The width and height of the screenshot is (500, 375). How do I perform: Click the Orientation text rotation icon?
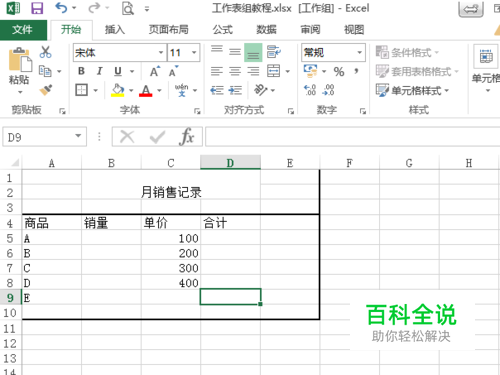coord(261,90)
